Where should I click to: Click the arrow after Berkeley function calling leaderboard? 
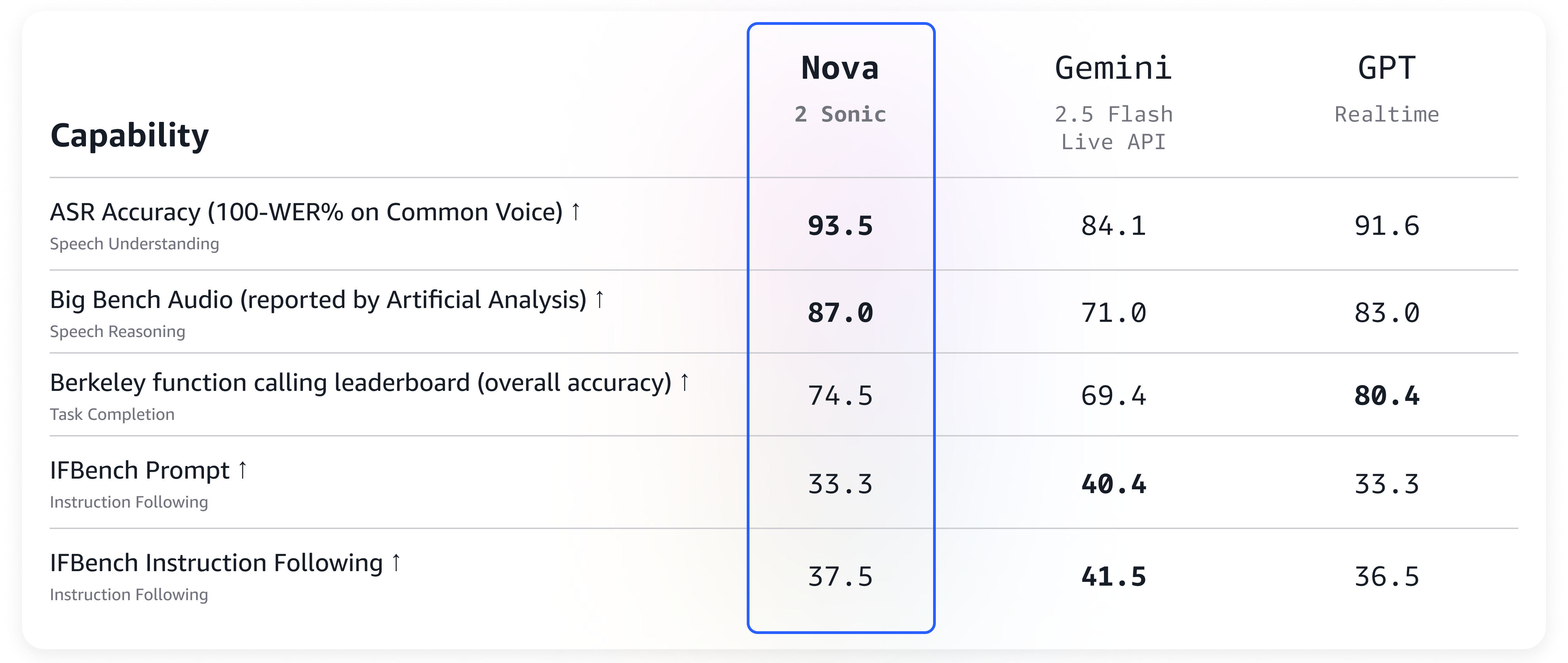pyautogui.click(x=685, y=382)
